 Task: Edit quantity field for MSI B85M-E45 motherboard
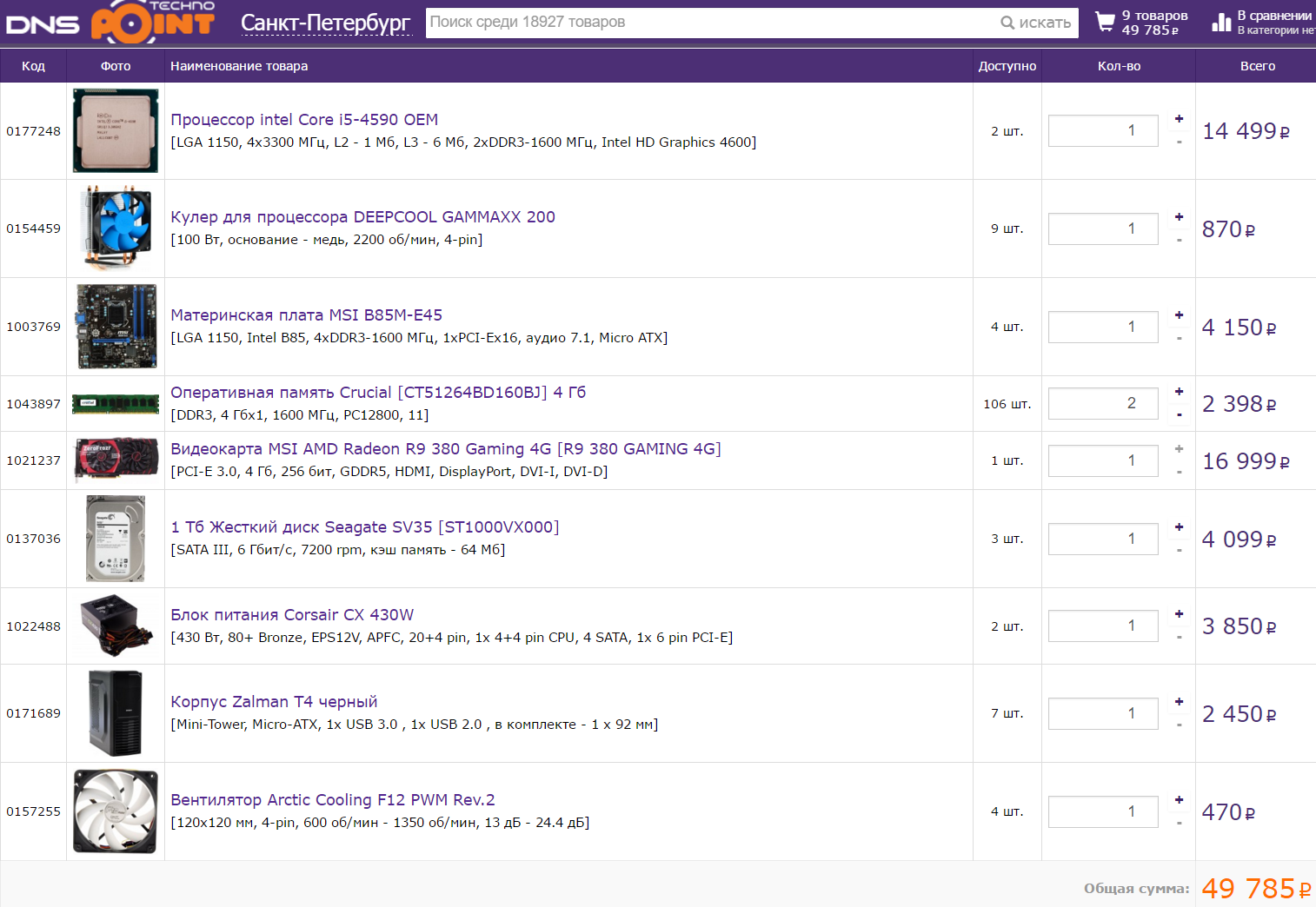point(1103,328)
